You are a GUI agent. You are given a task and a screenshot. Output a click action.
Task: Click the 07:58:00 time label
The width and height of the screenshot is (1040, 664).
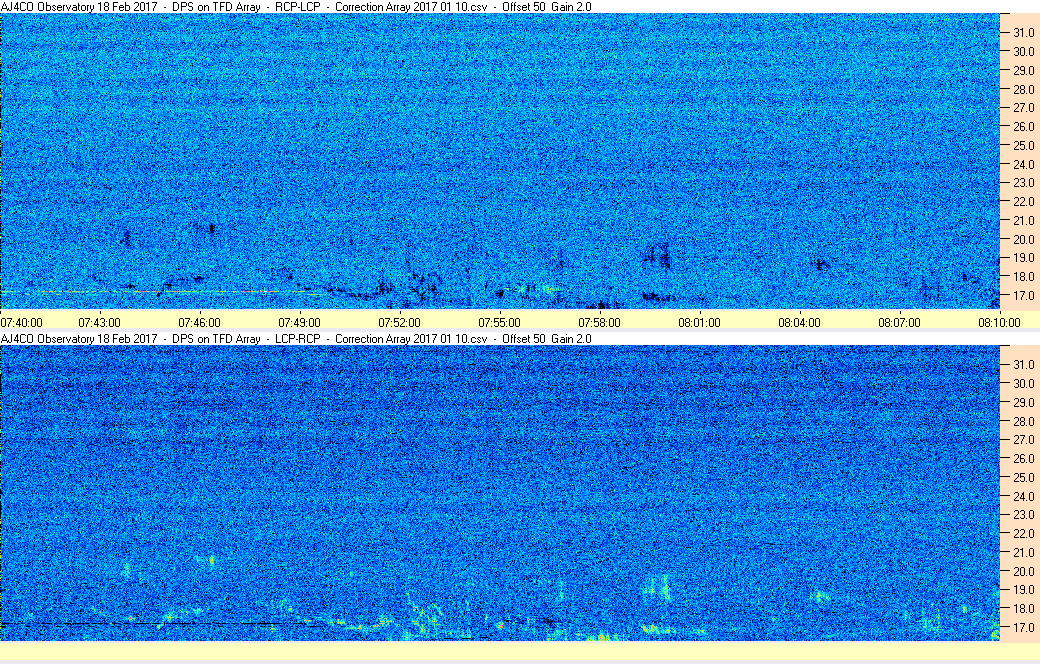point(600,323)
